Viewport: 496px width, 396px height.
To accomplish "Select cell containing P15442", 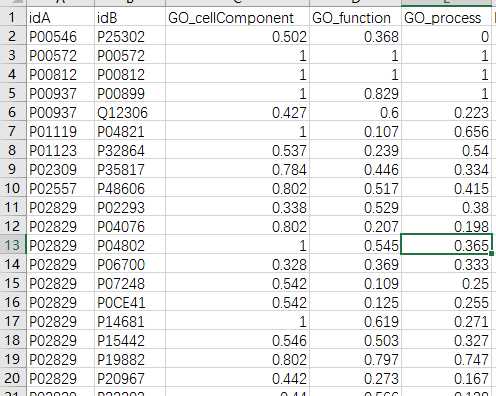I will pyautogui.click(x=130, y=340).
